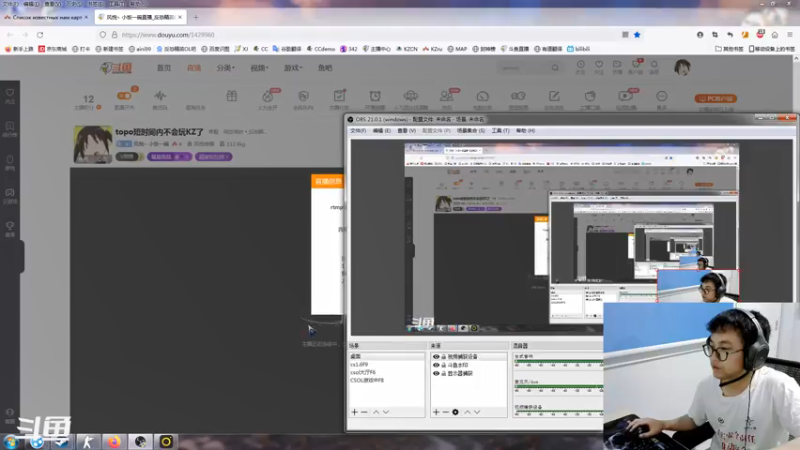Screen dimensions: 800x450
Task: Open the cloud icon in streamer toolbar
Action: click(411, 98)
